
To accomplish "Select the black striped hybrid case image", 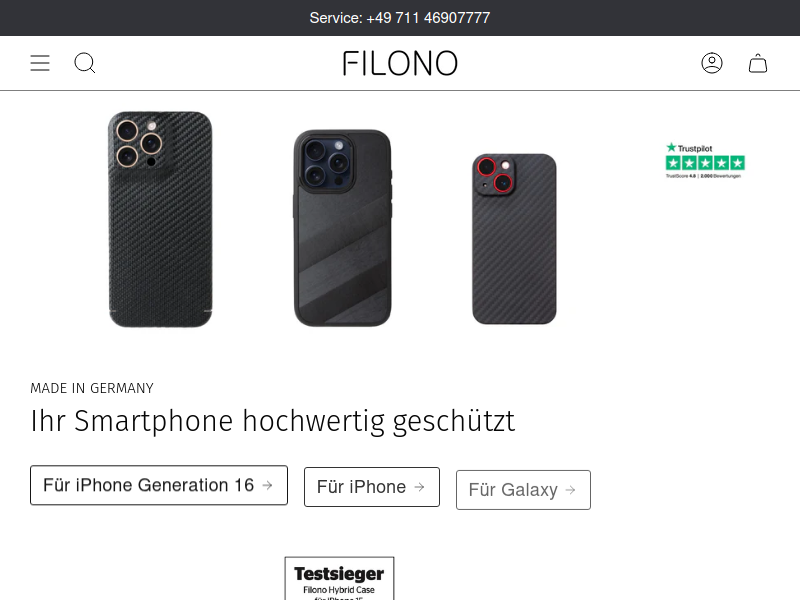I will (343, 228).
